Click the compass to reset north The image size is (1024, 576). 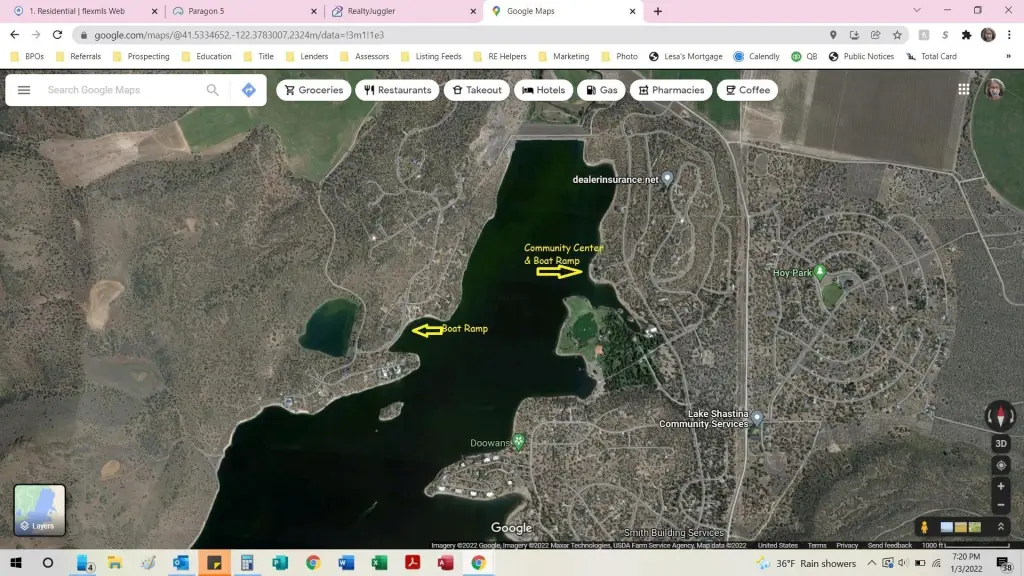(1000, 415)
